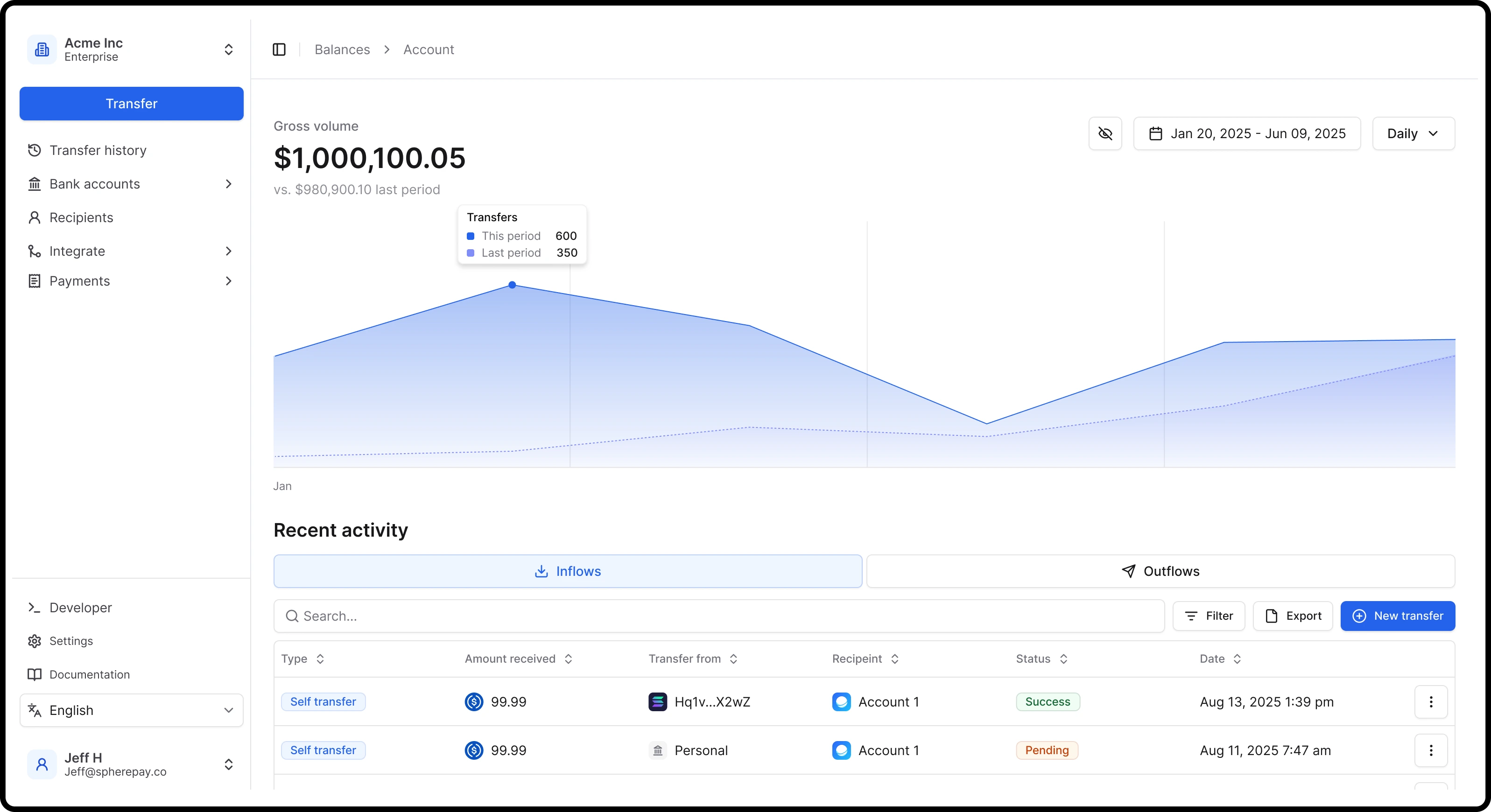Hide amounts with the eye-off icon
This screenshot has width=1491, height=812.
point(1105,133)
